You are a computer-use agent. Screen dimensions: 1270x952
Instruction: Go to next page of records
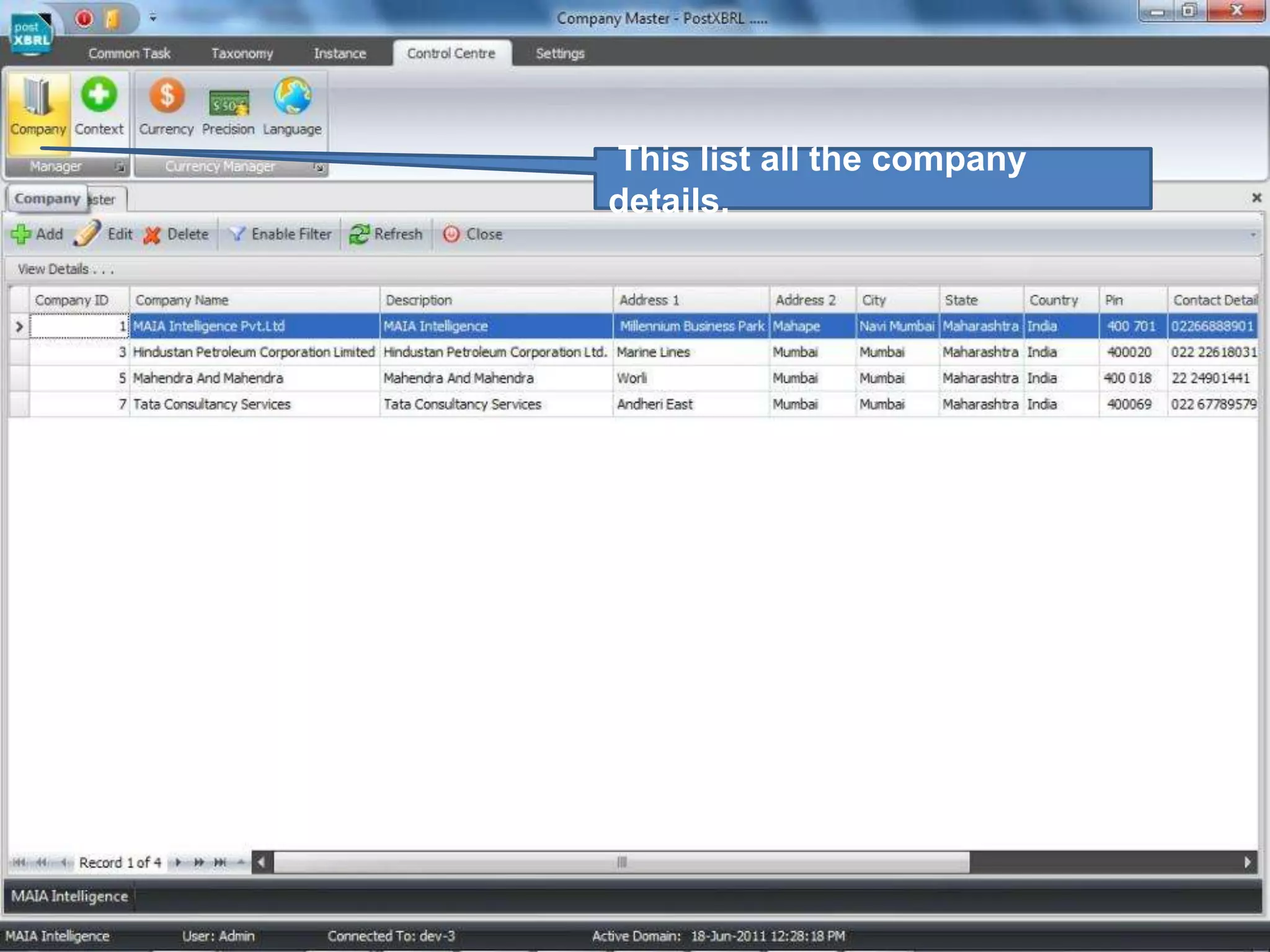tap(199, 862)
